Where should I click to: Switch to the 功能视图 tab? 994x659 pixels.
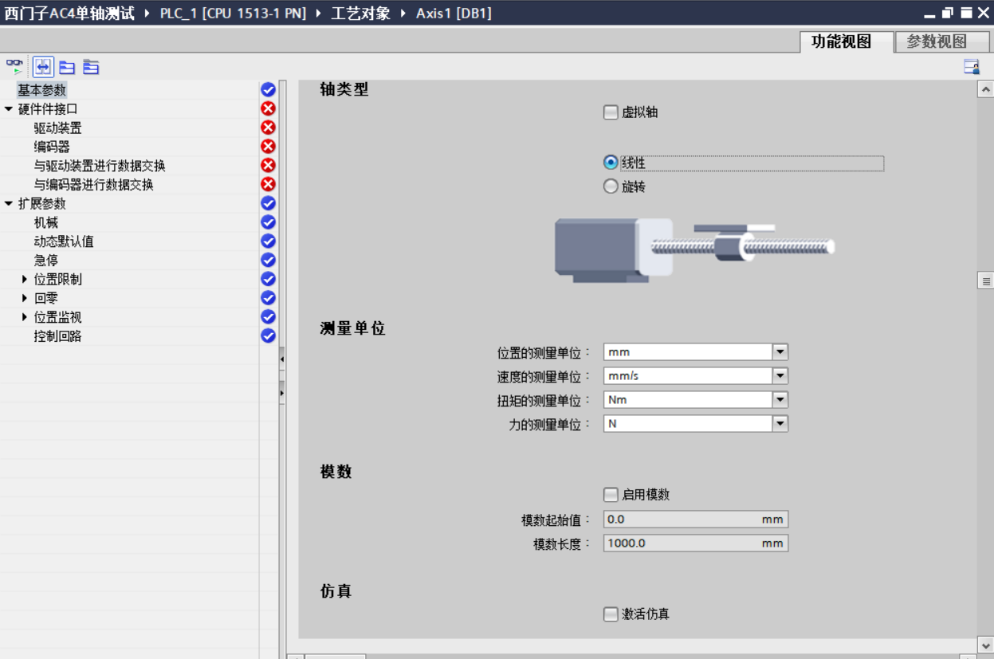[841, 42]
